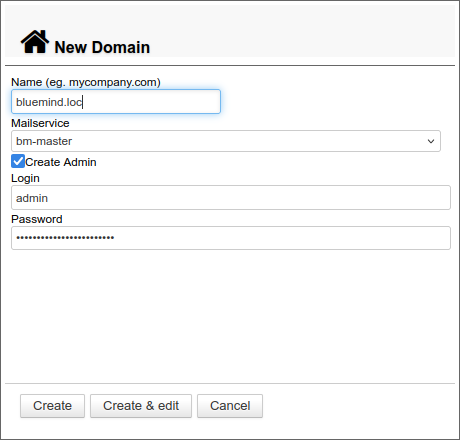
Task: Click the Create button
Action: [52, 406]
